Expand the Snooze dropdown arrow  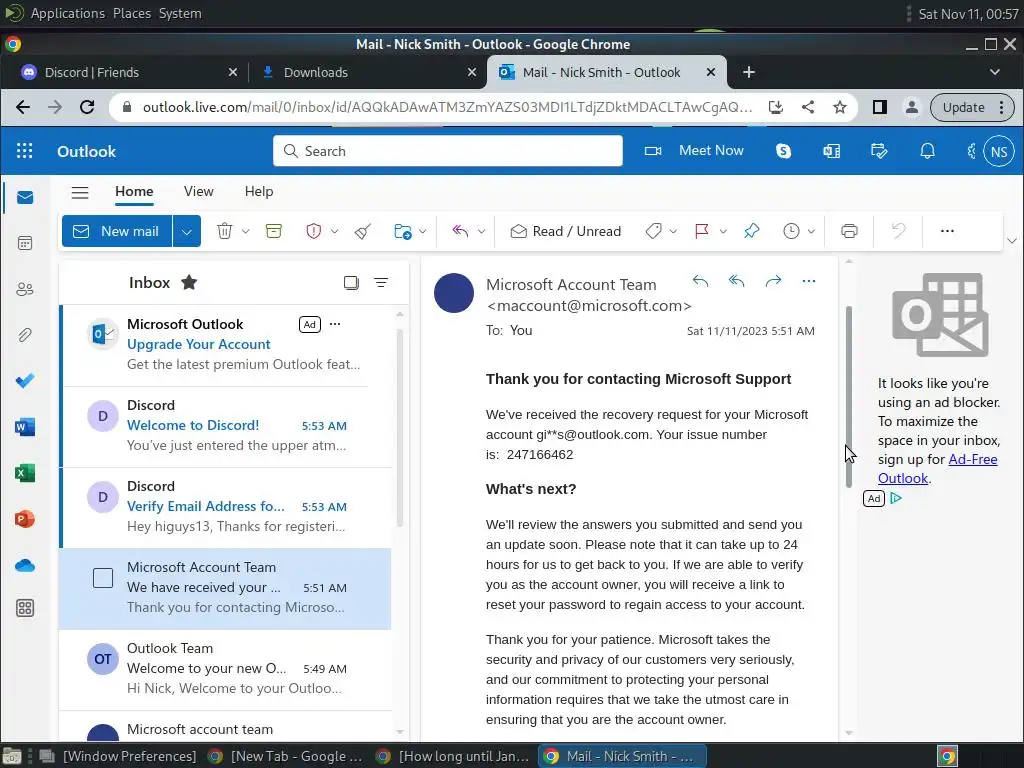click(x=811, y=231)
